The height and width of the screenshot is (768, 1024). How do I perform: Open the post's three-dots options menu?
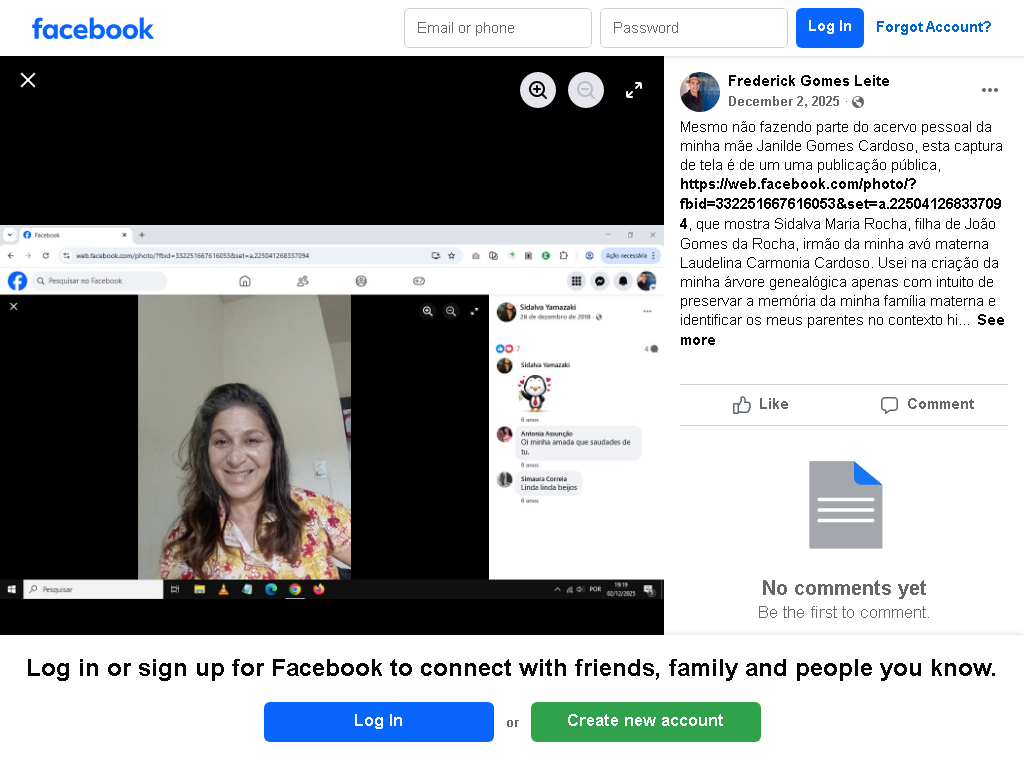[x=989, y=90]
